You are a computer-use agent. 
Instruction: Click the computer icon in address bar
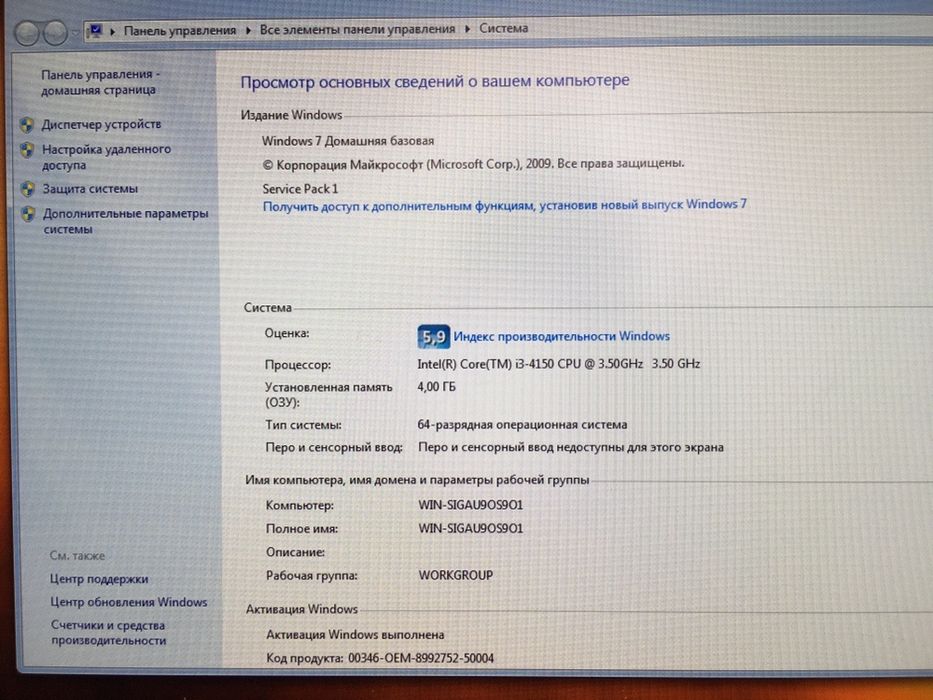pos(95,30)
